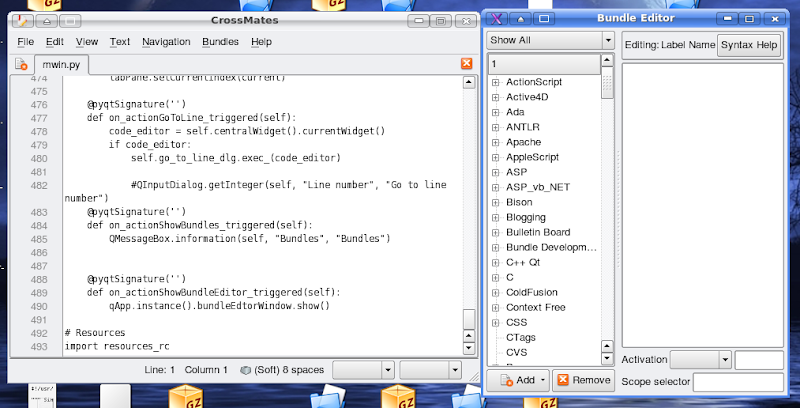Click the script file desktop icon beside the blank document icon
Viewport: 800px width, 408px height.
pyautogui.click(x=42, y=396)
